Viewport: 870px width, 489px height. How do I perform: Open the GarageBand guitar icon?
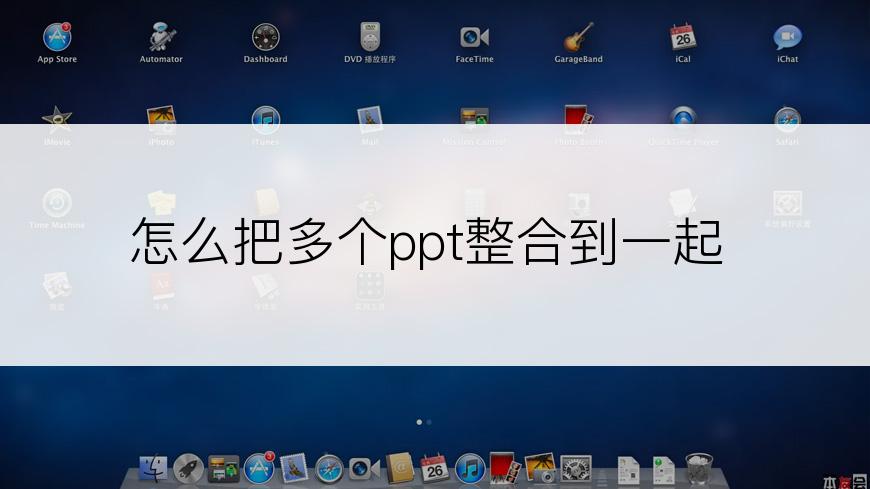pyautogui.click(x=579, y=37)
